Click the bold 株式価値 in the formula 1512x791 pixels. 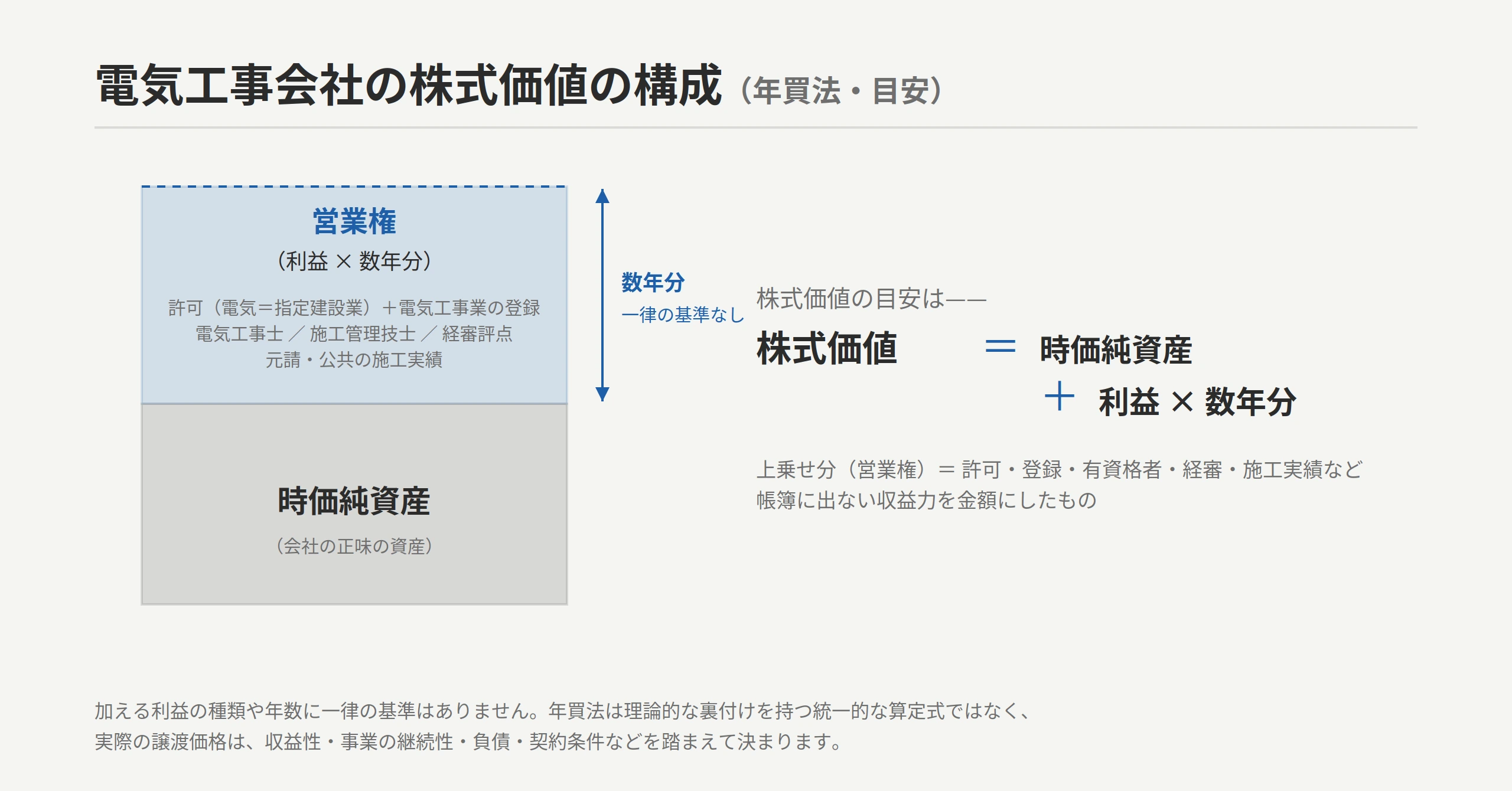[x=827, y=348]
